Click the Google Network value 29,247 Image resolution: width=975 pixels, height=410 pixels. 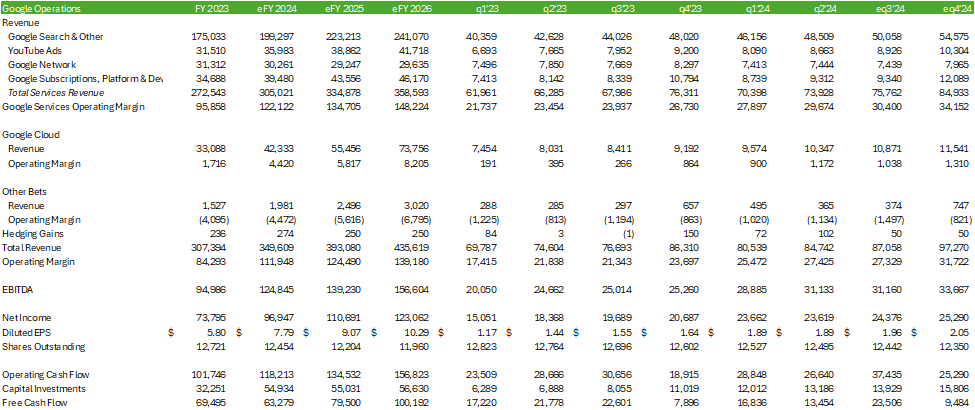click(346, 65)
